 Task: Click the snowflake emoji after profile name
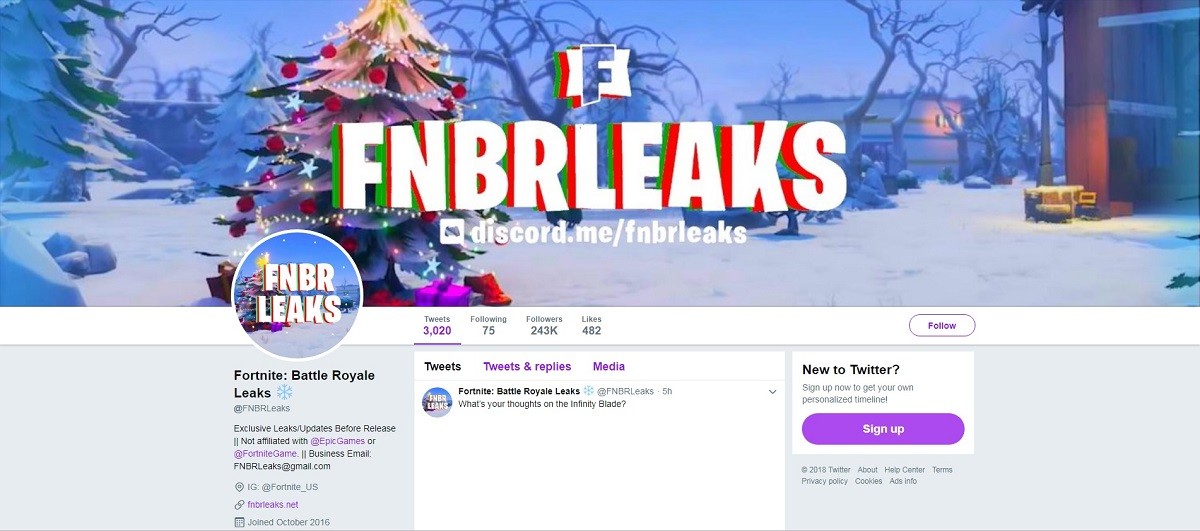284,392
